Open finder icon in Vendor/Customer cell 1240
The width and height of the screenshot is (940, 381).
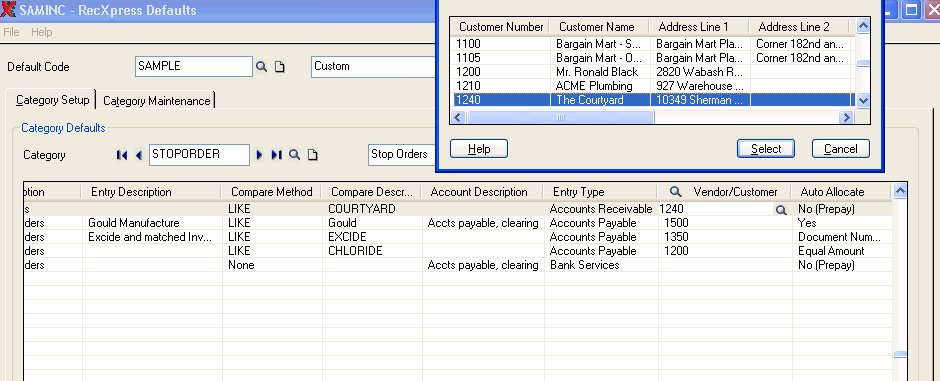[x=781, y=210]
